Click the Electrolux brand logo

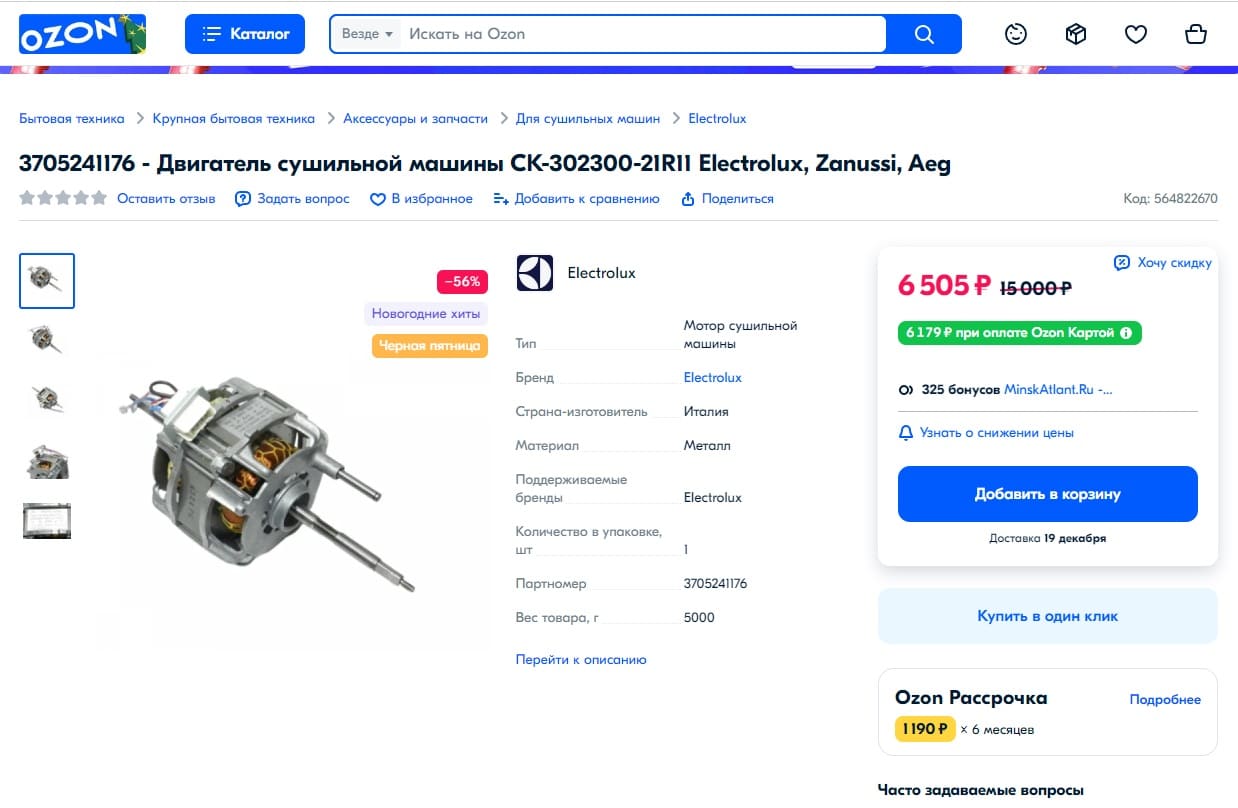click(x=535, y=273)
